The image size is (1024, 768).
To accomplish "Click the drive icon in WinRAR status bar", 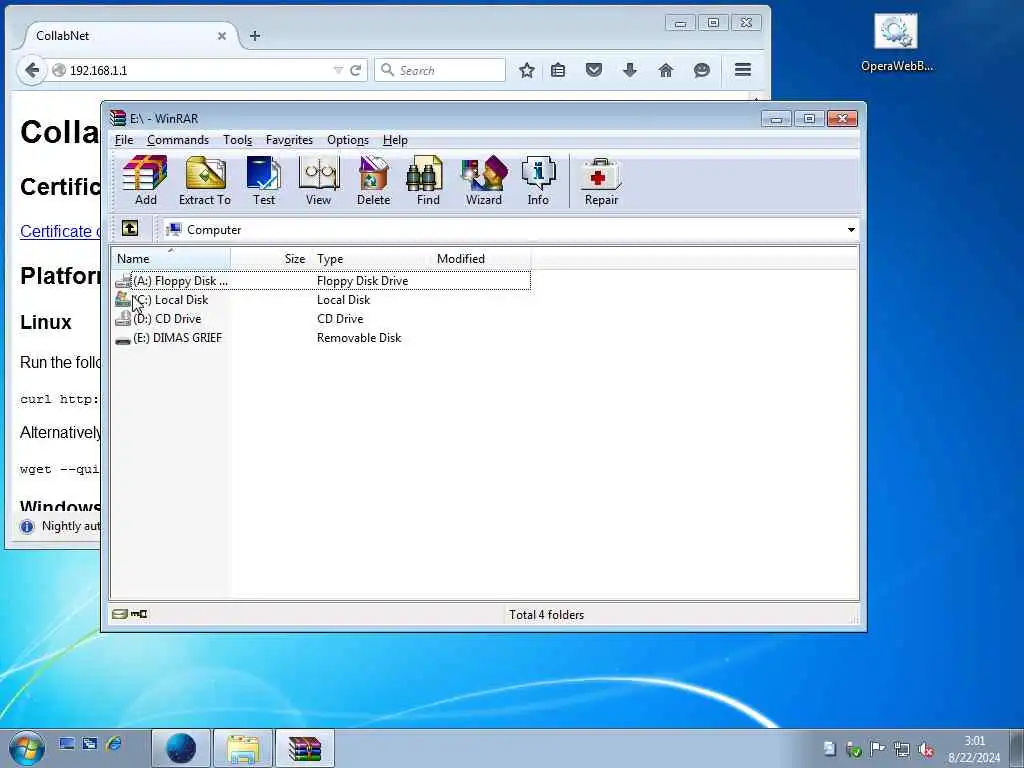I will click(x=119, y=614).
